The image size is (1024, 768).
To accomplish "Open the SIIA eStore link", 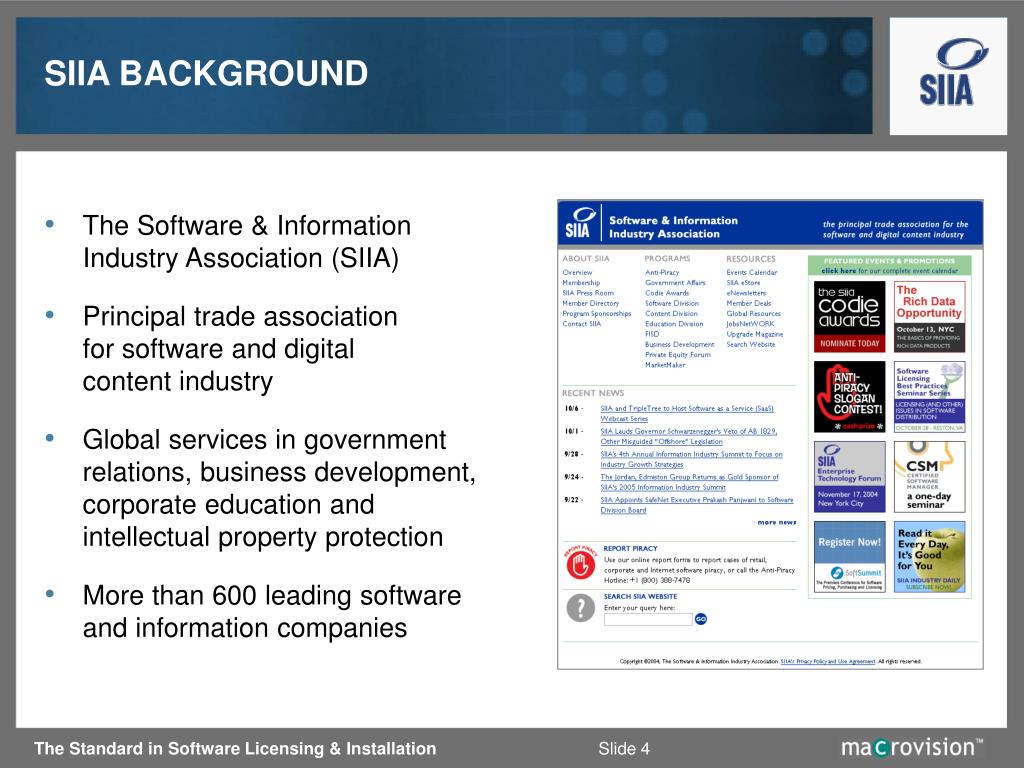I will [743, 283].
